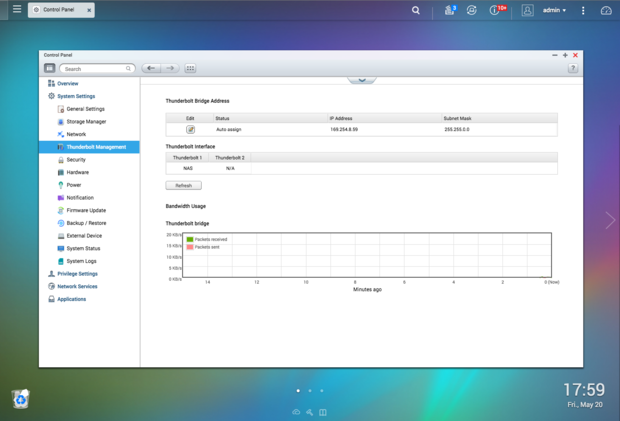Expand the admin account dropdown
Viewport: 620px width, 421px height.
coord(554,10)
